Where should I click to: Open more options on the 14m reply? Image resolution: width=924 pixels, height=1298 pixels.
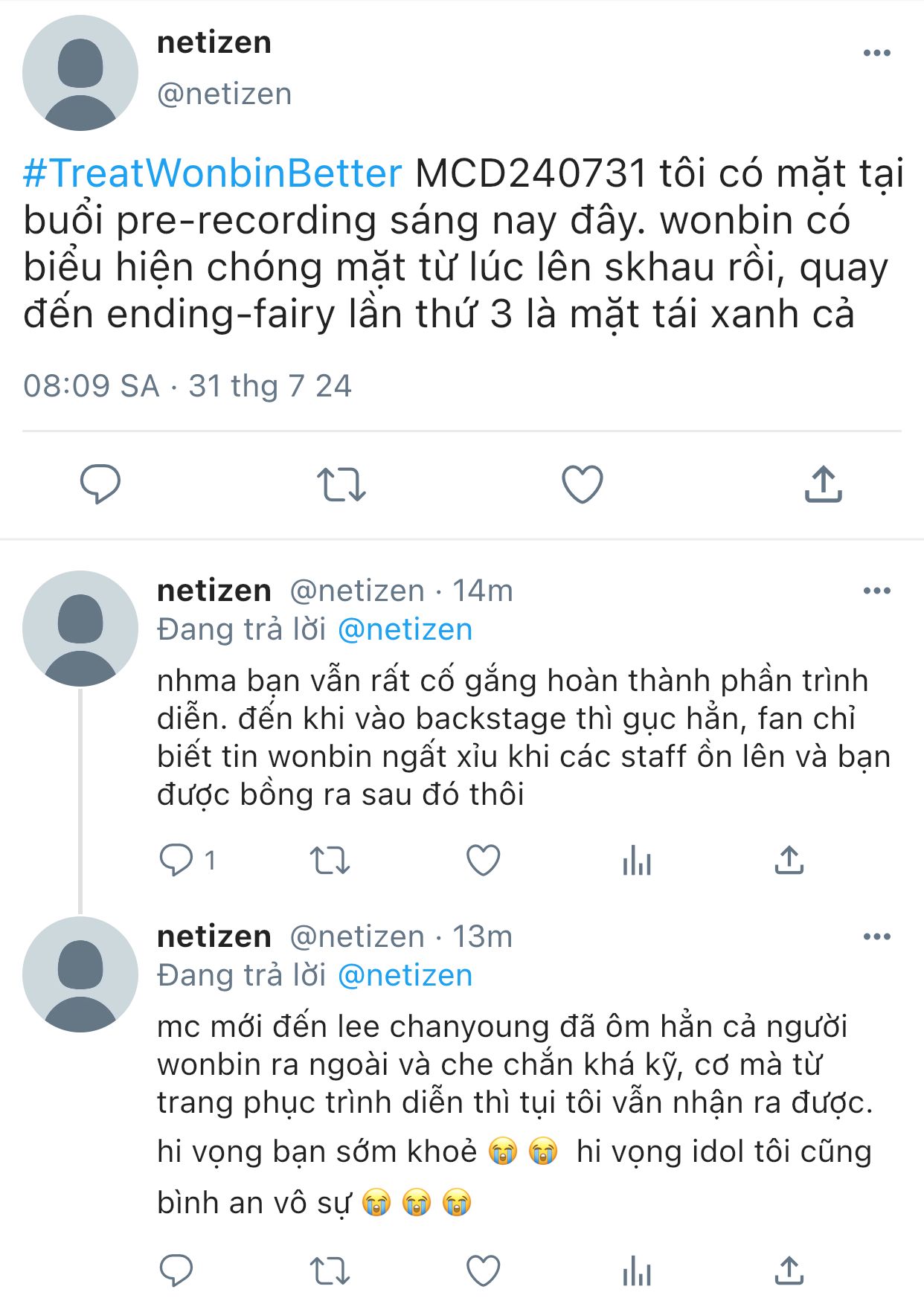876,591
